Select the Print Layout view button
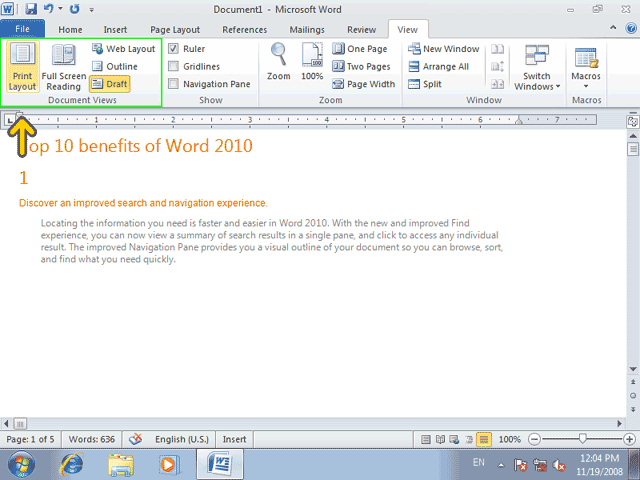Screen dimensions: 640x480 click(x=22, y=67)
